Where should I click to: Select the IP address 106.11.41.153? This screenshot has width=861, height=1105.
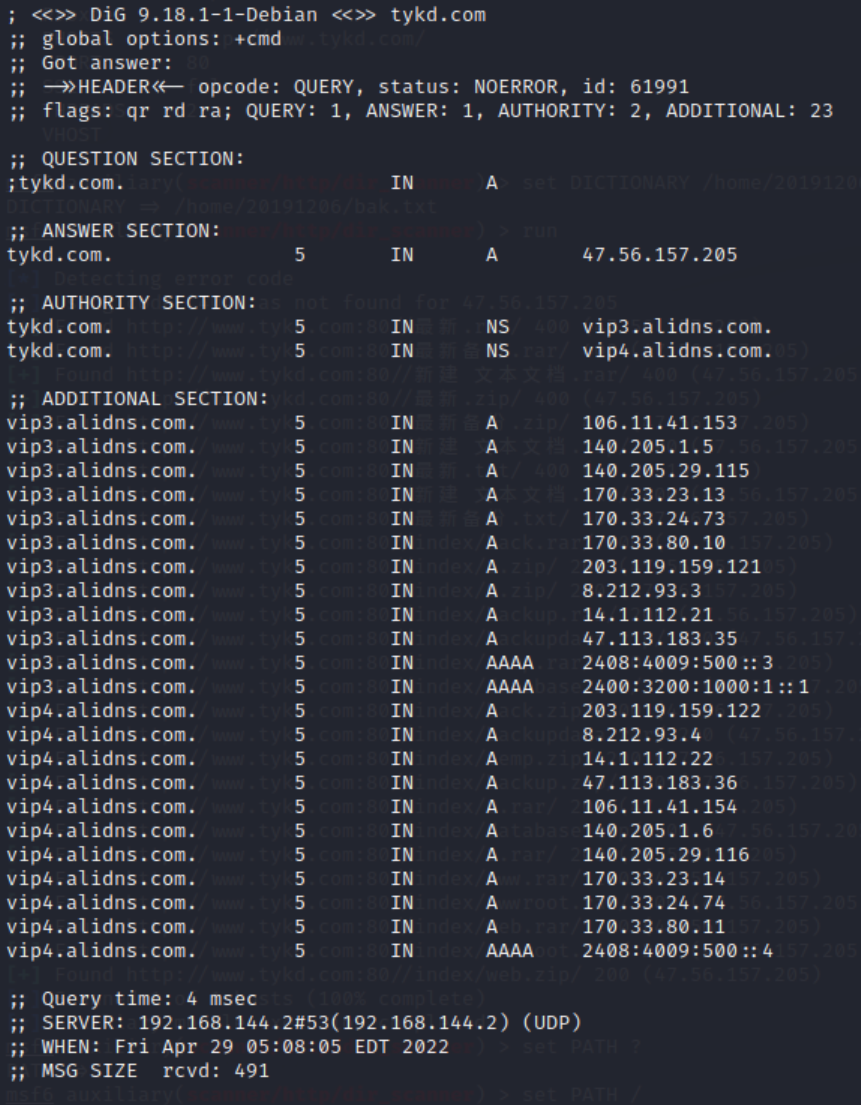tap(659, 423)
